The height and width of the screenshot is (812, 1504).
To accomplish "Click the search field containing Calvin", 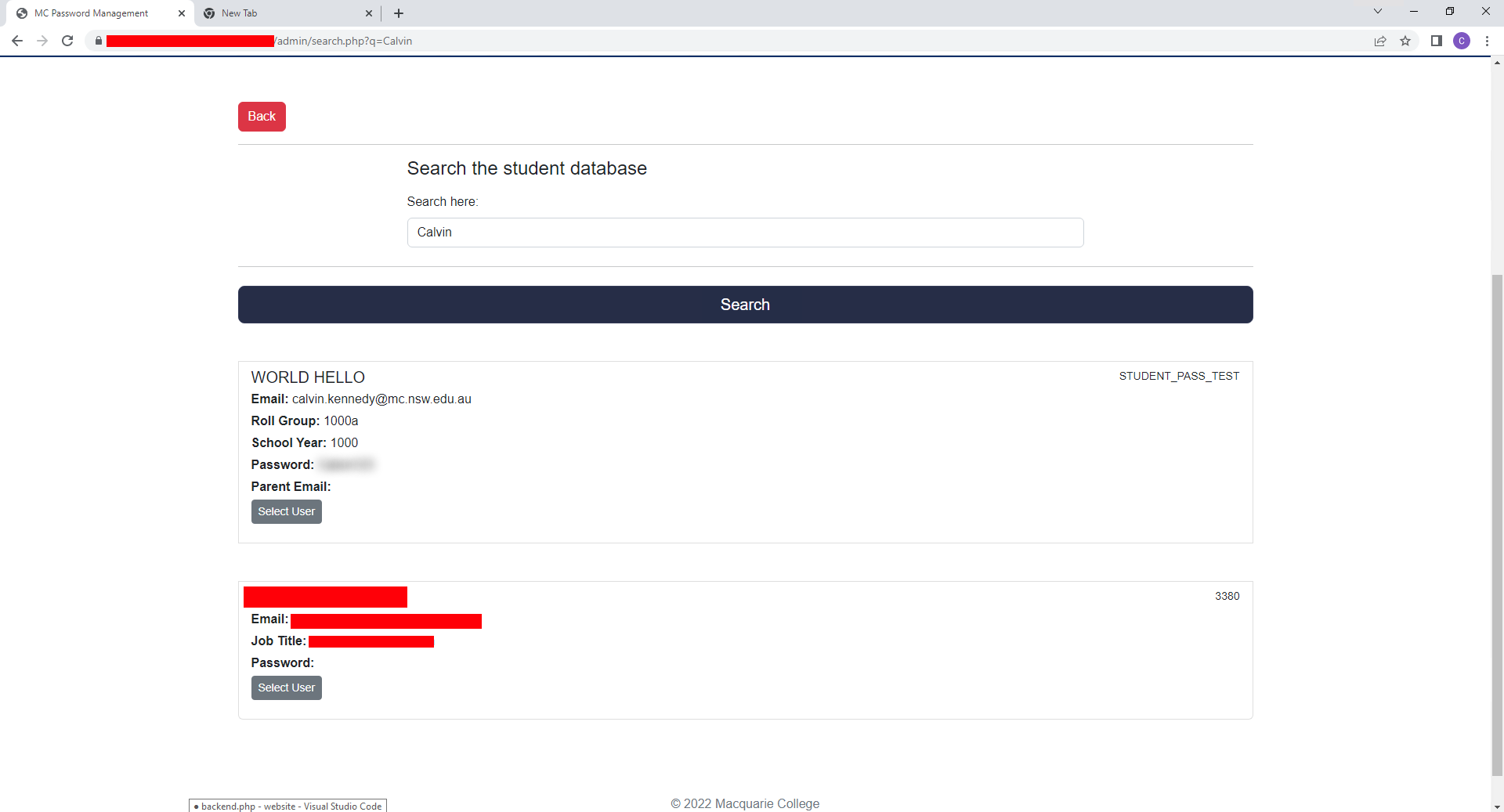I will click(745, 233).
